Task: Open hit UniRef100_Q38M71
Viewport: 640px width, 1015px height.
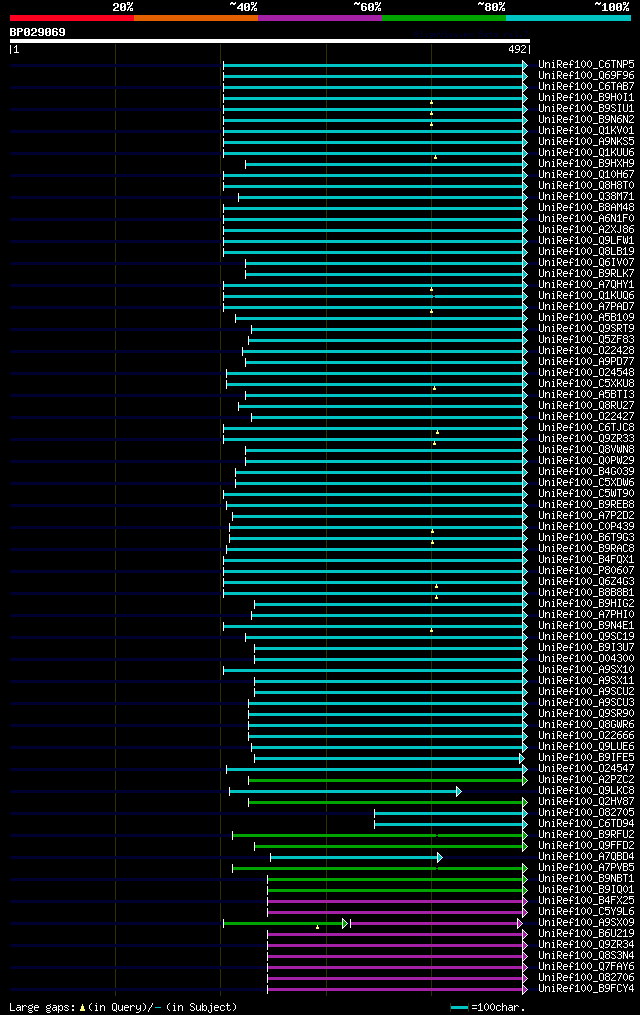Action: [586, 197]
